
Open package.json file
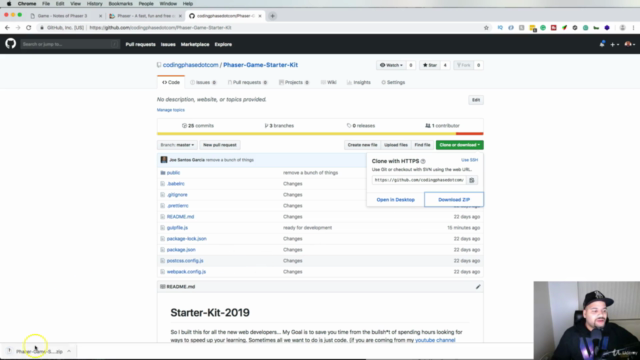[181, 250]
